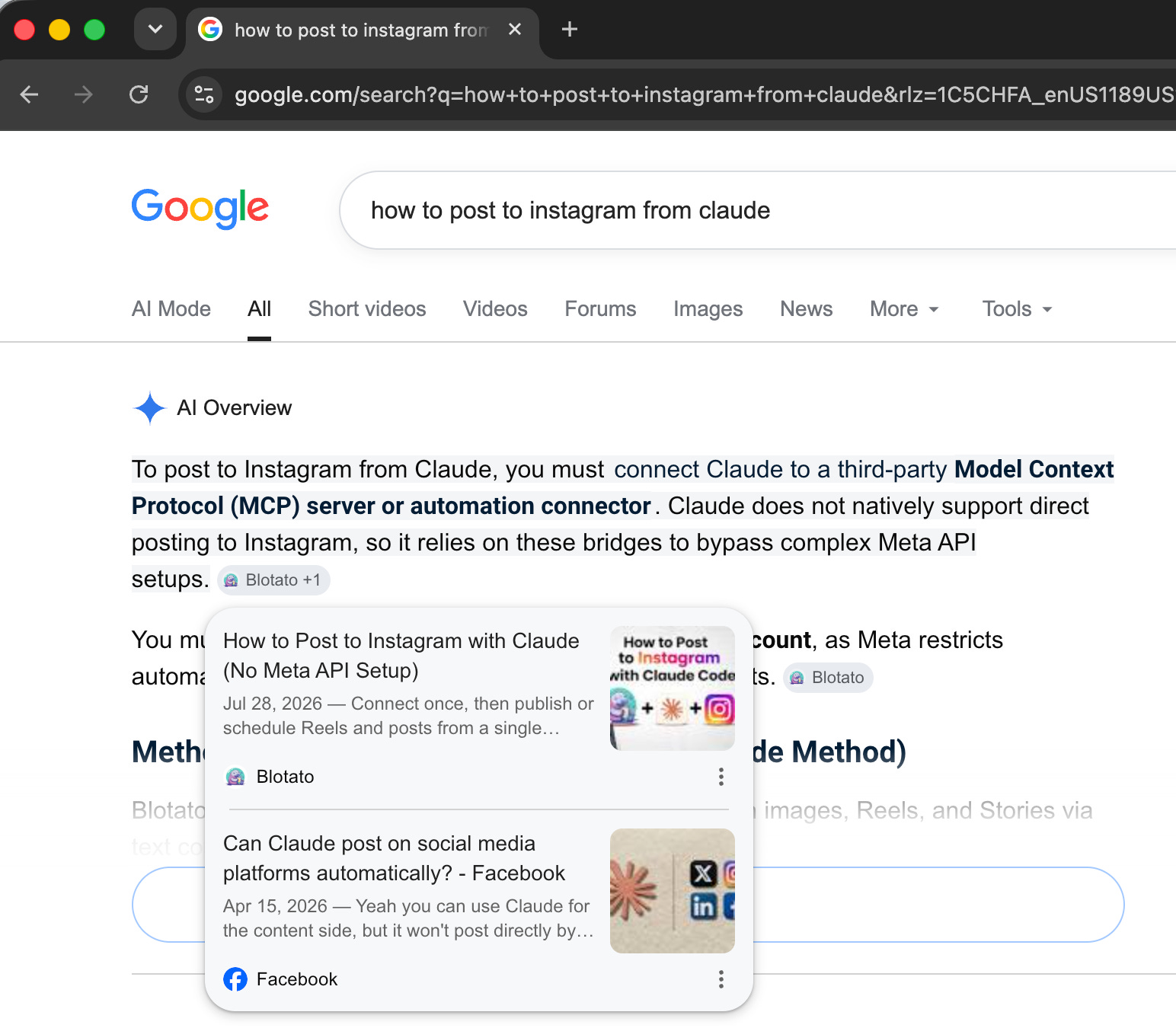The height and width of the screenshot is (1028, 1176).
Task: Click the browser address bar URL
Action: click(x=704, y=94)
